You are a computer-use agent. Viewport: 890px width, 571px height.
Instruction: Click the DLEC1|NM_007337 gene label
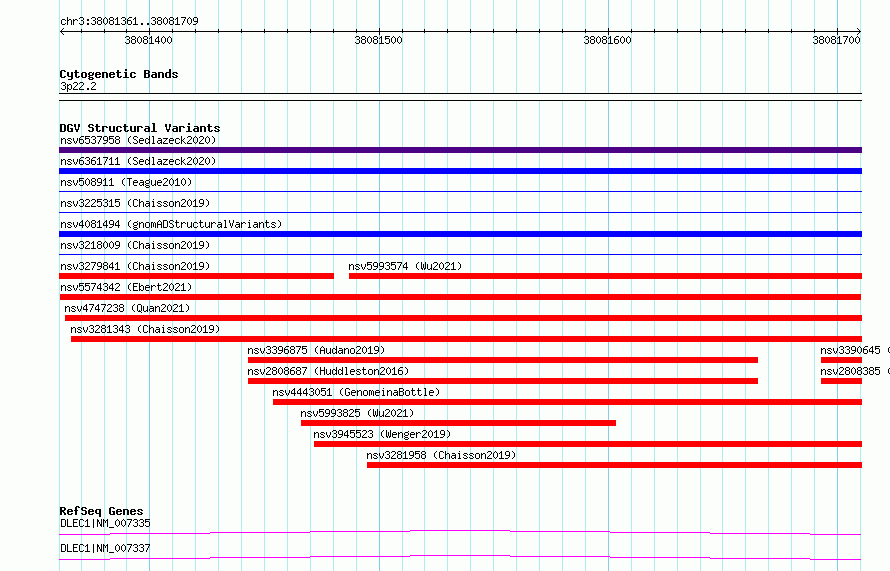coord(106,548)
